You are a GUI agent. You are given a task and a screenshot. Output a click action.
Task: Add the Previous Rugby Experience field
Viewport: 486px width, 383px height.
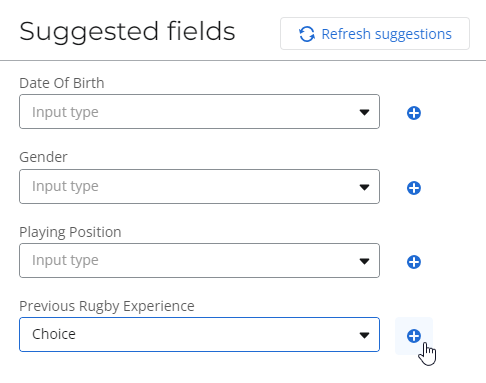click(414, 336)
